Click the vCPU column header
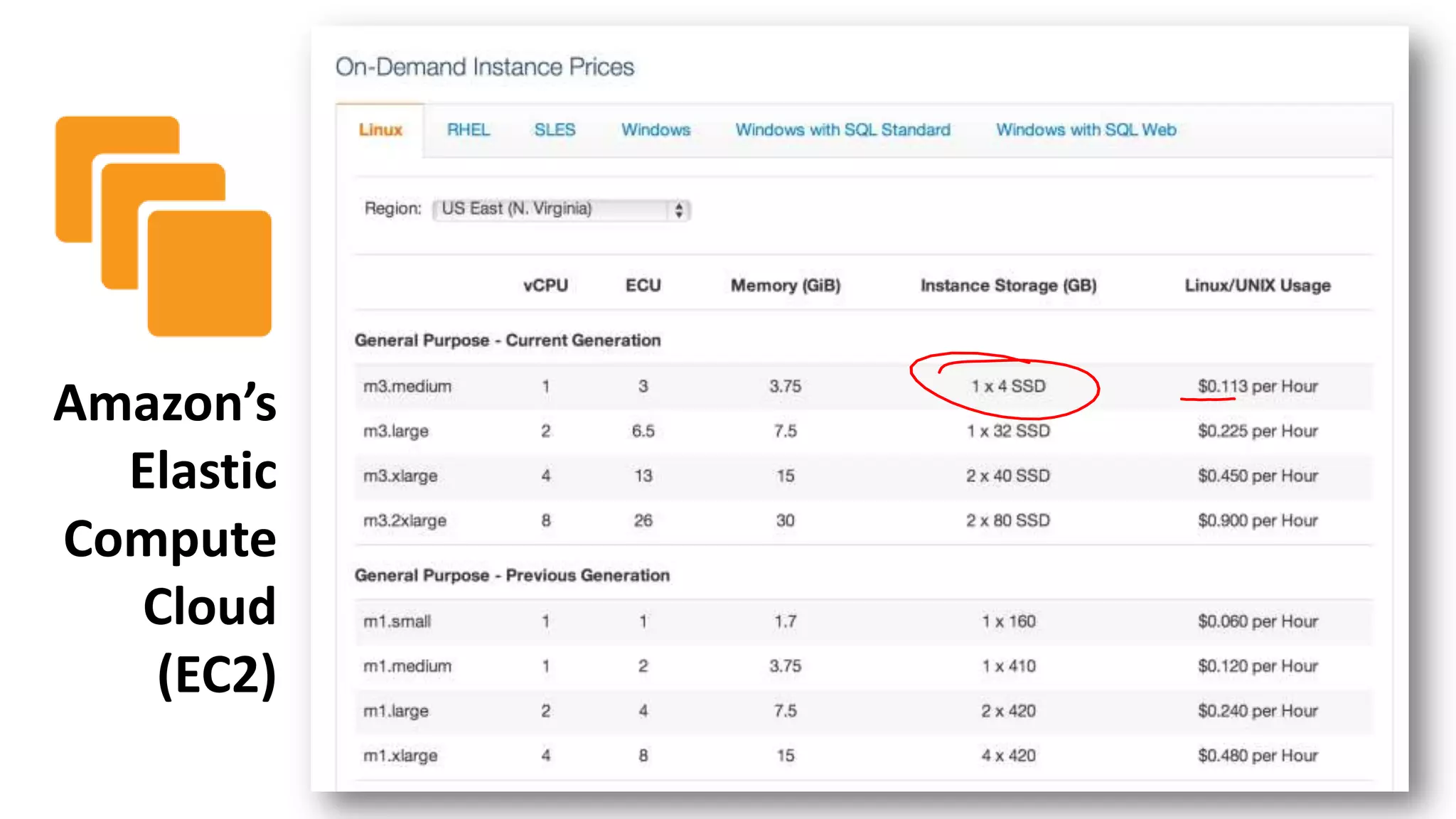1456x819 pixels. pyautogui.click(x=545, y=286)
